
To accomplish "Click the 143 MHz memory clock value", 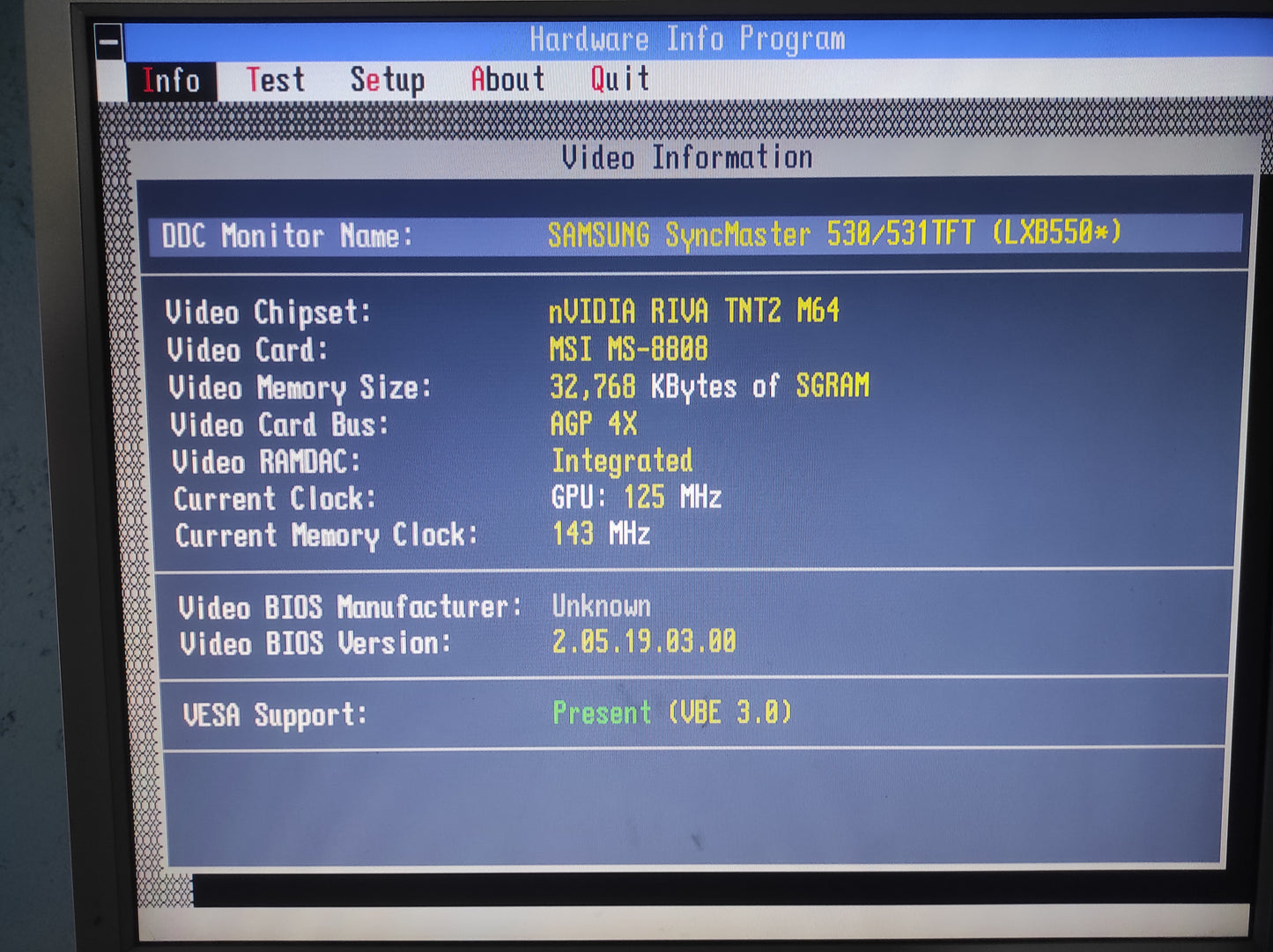I will 601,534.
